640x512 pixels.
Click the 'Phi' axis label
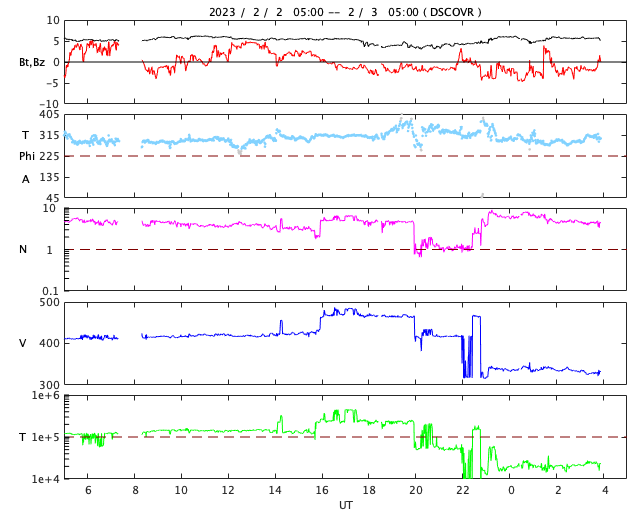(x=27, y=156)
